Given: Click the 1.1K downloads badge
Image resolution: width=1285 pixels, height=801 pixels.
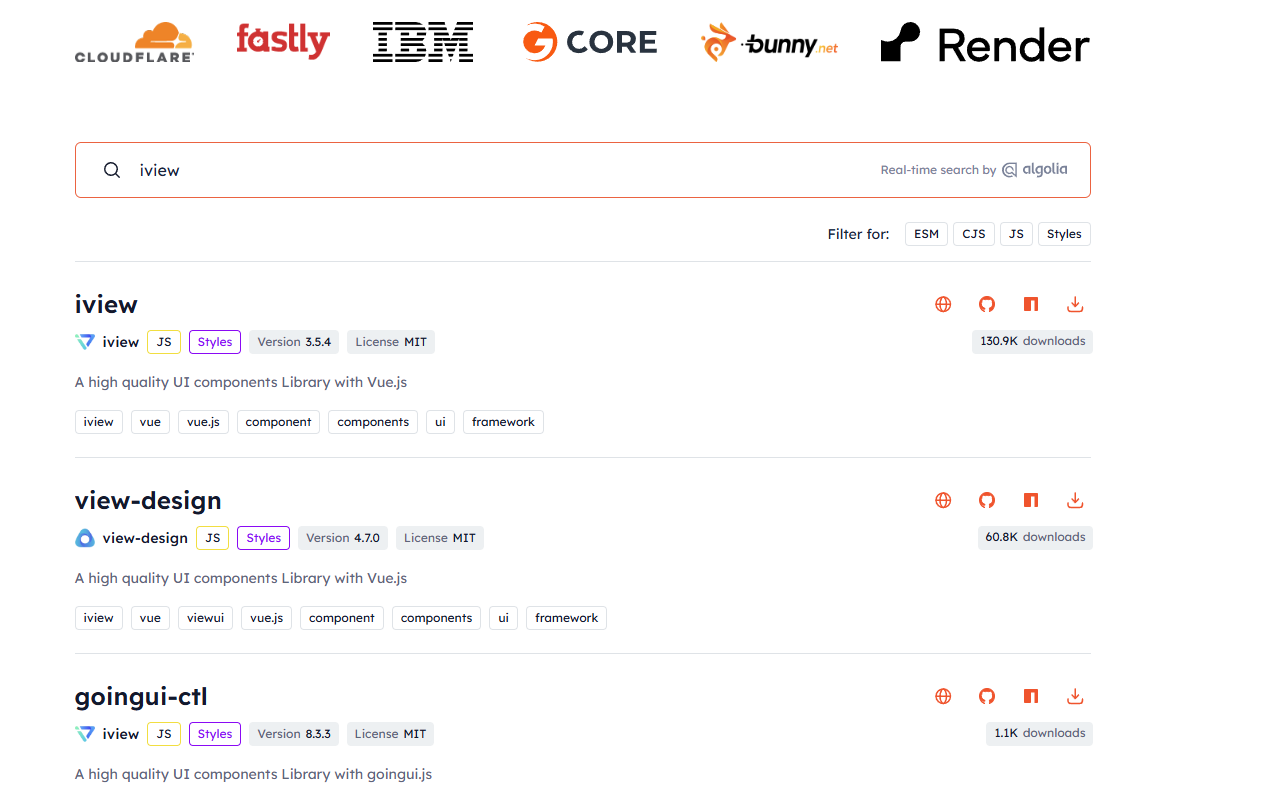Looking at the screenshot, I should click(x=1040, y=733).
